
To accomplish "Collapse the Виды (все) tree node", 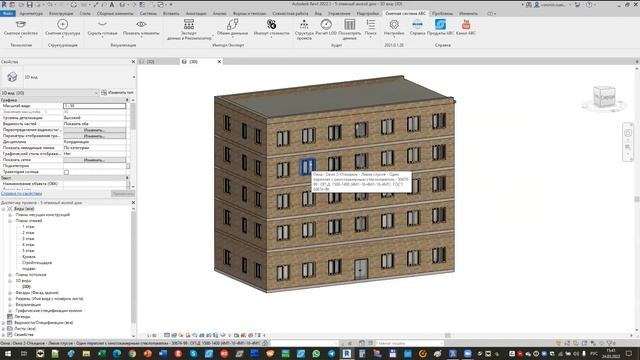I will pyautogui.click(x=4, y=209).
